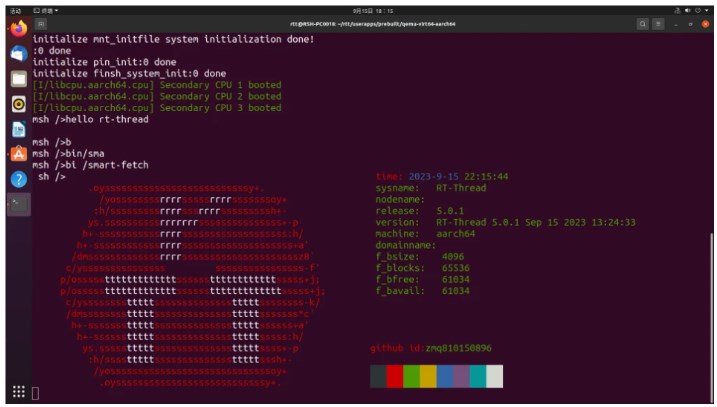The height and width of the screenshot is (407, 717).
Task: Click the green color block
Action: 412,376
